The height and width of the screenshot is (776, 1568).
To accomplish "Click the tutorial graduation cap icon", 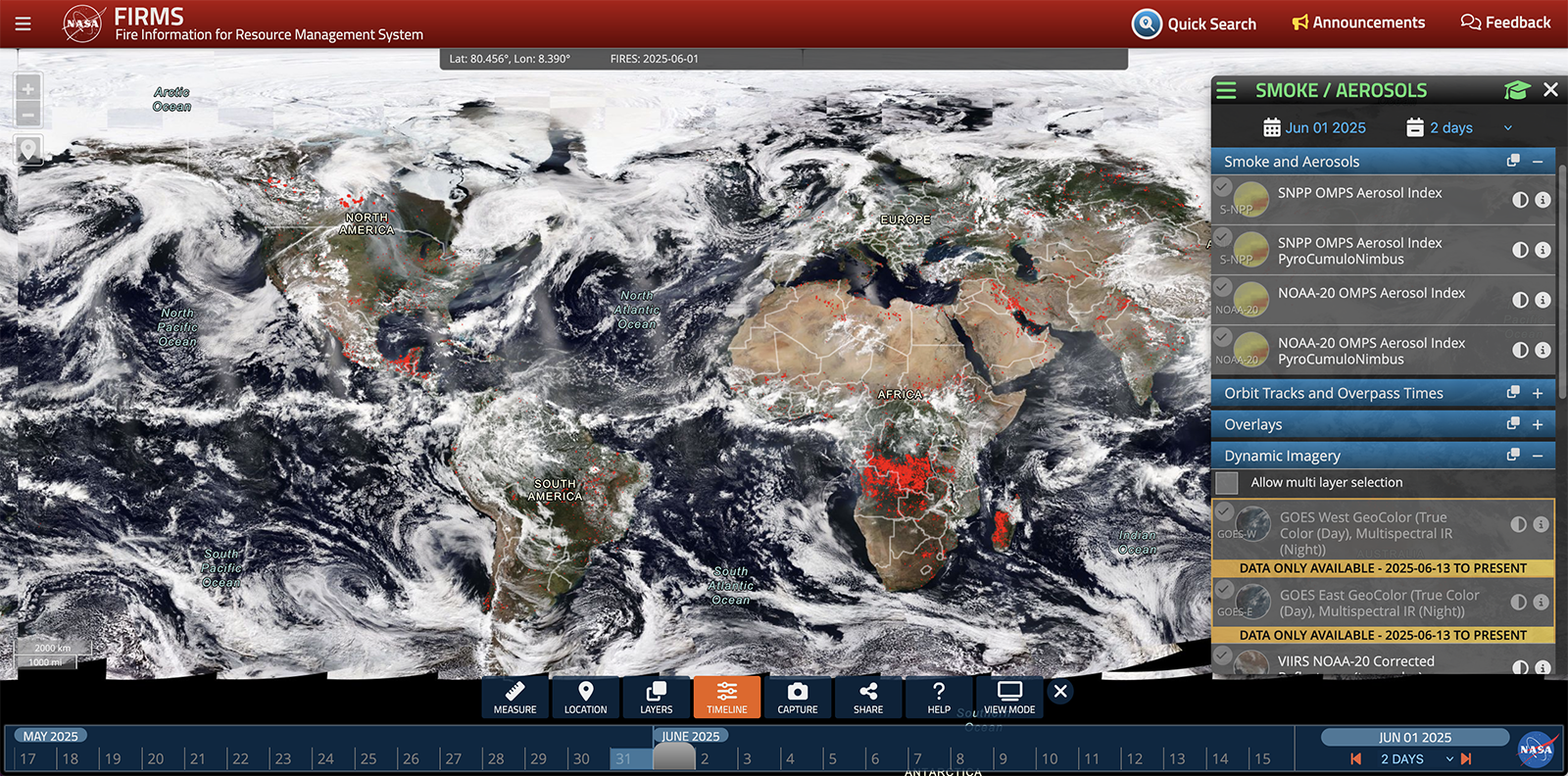I will pyautogui.click(x=1516, y=90).
